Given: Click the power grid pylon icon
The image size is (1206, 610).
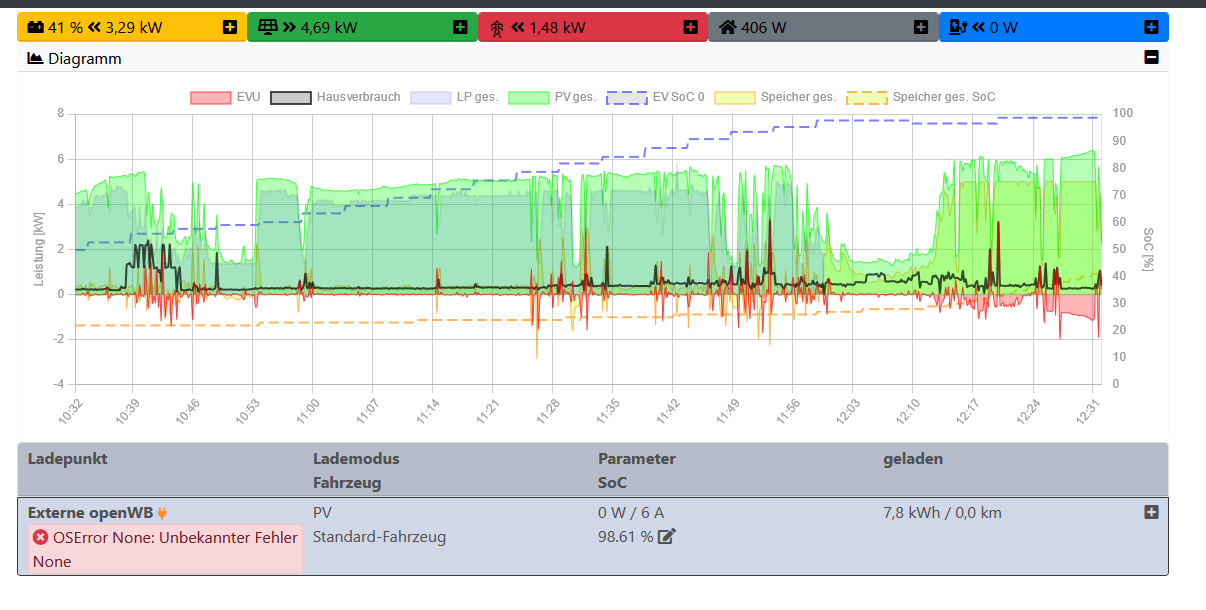Looking at the screenshot, I should [497, 27].
